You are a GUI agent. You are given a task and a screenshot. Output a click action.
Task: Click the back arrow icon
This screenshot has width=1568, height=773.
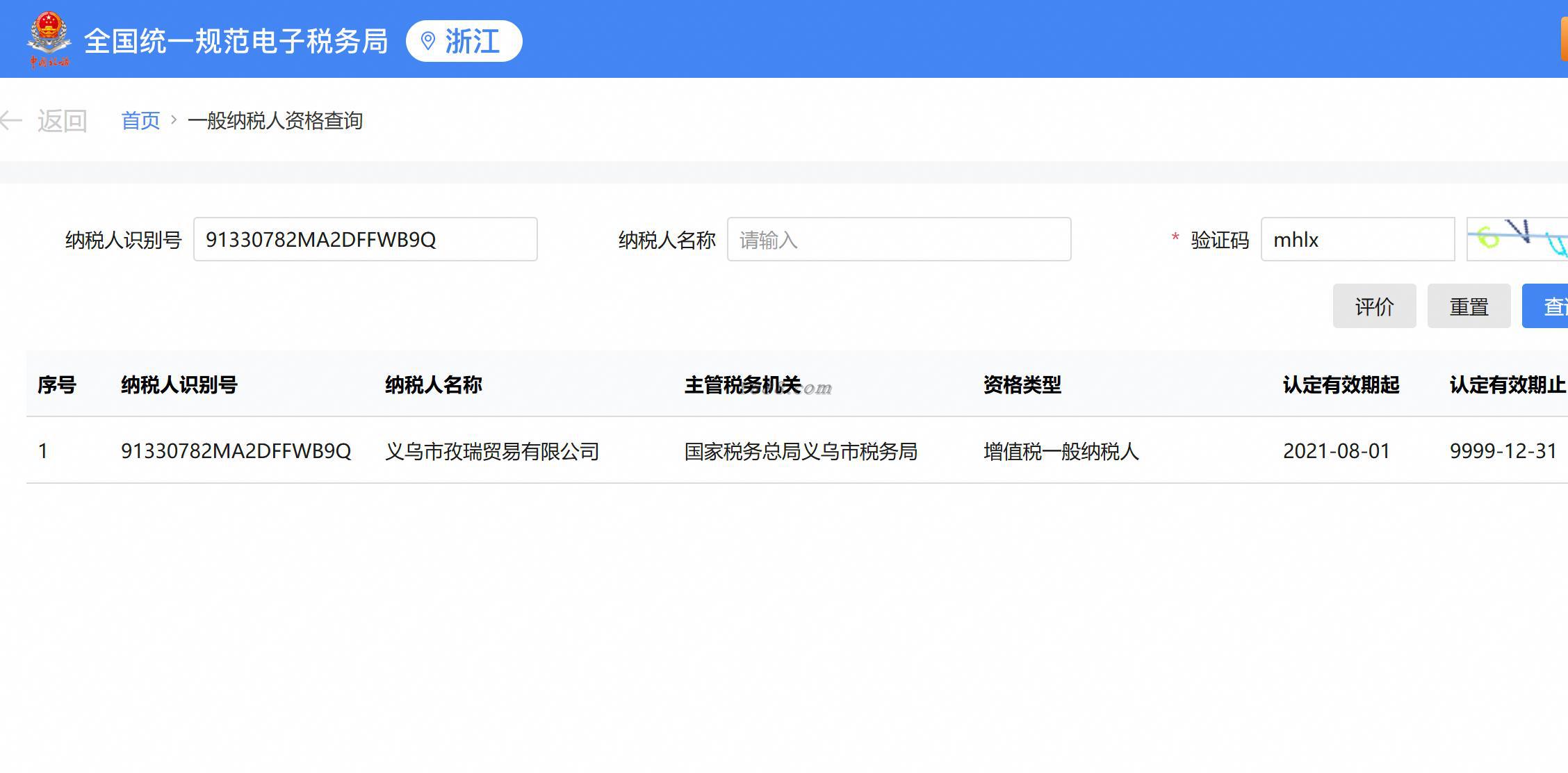[x=11, y=120]
